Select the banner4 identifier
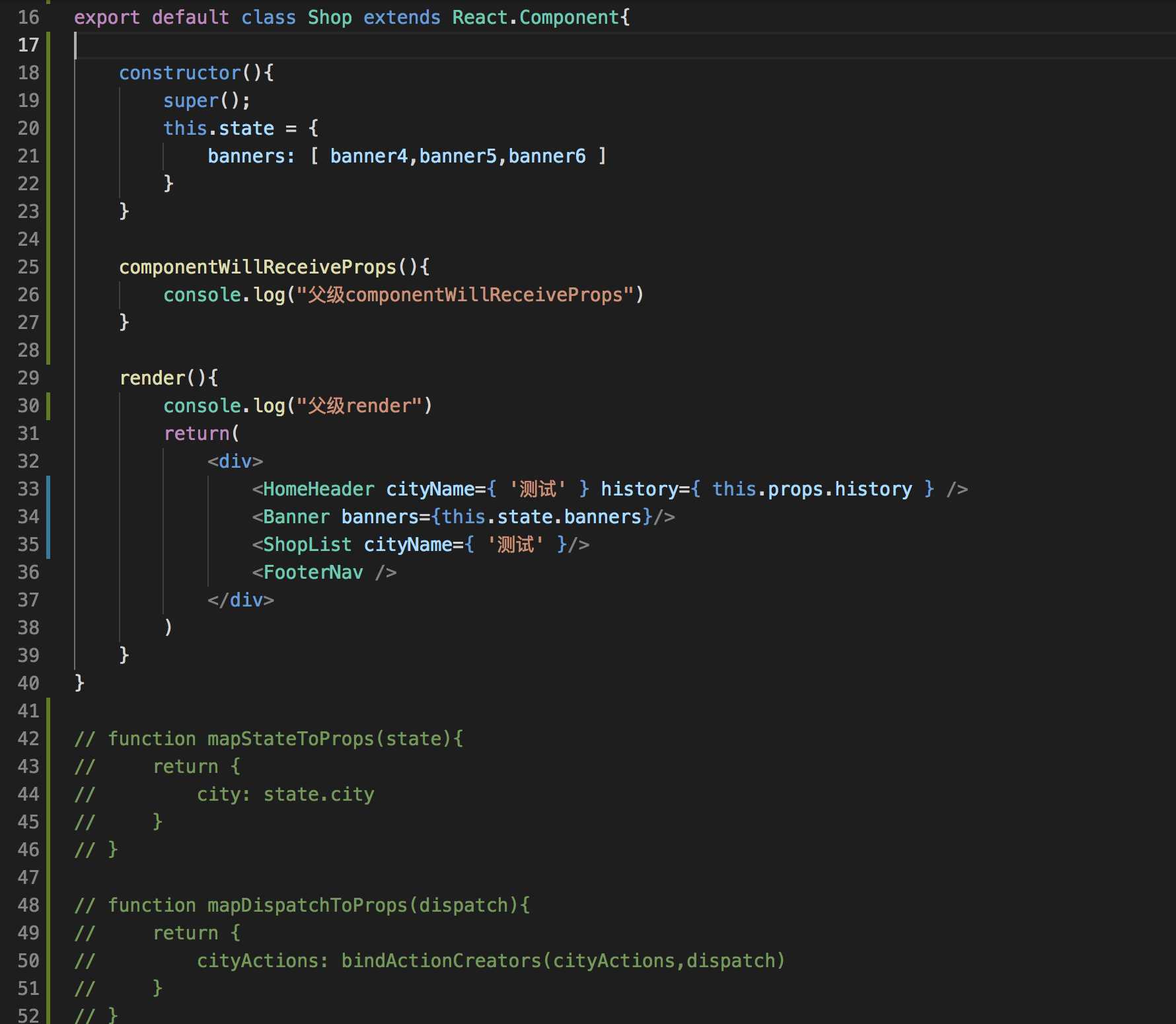 point(369,156)
